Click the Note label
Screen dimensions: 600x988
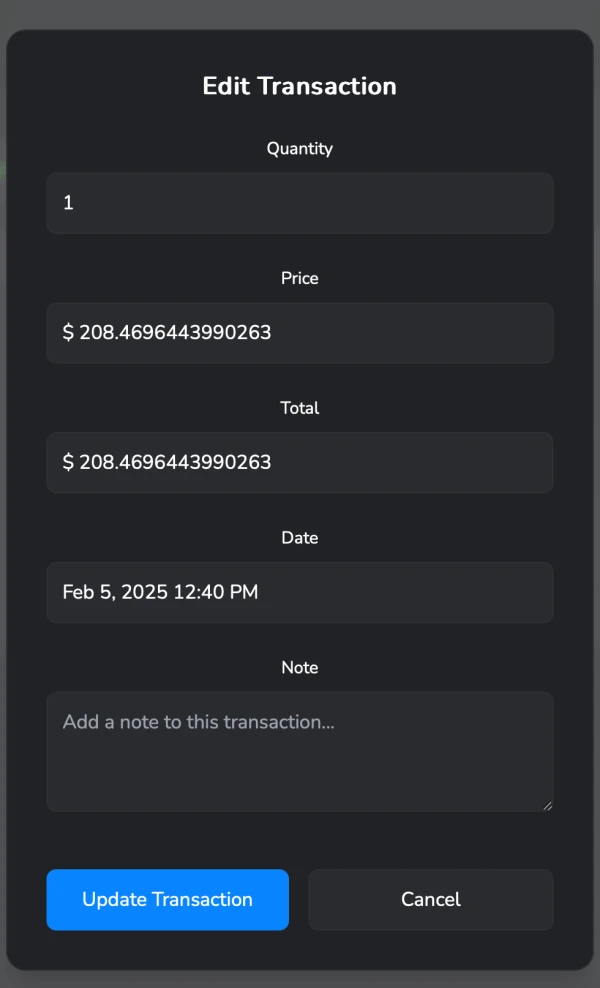[x=300, y=667]
